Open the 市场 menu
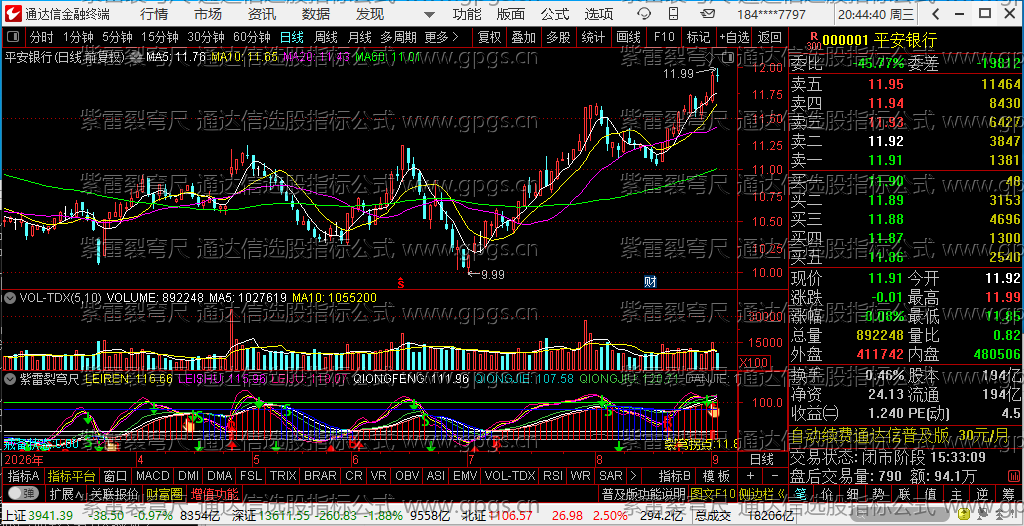 (208, 14)
